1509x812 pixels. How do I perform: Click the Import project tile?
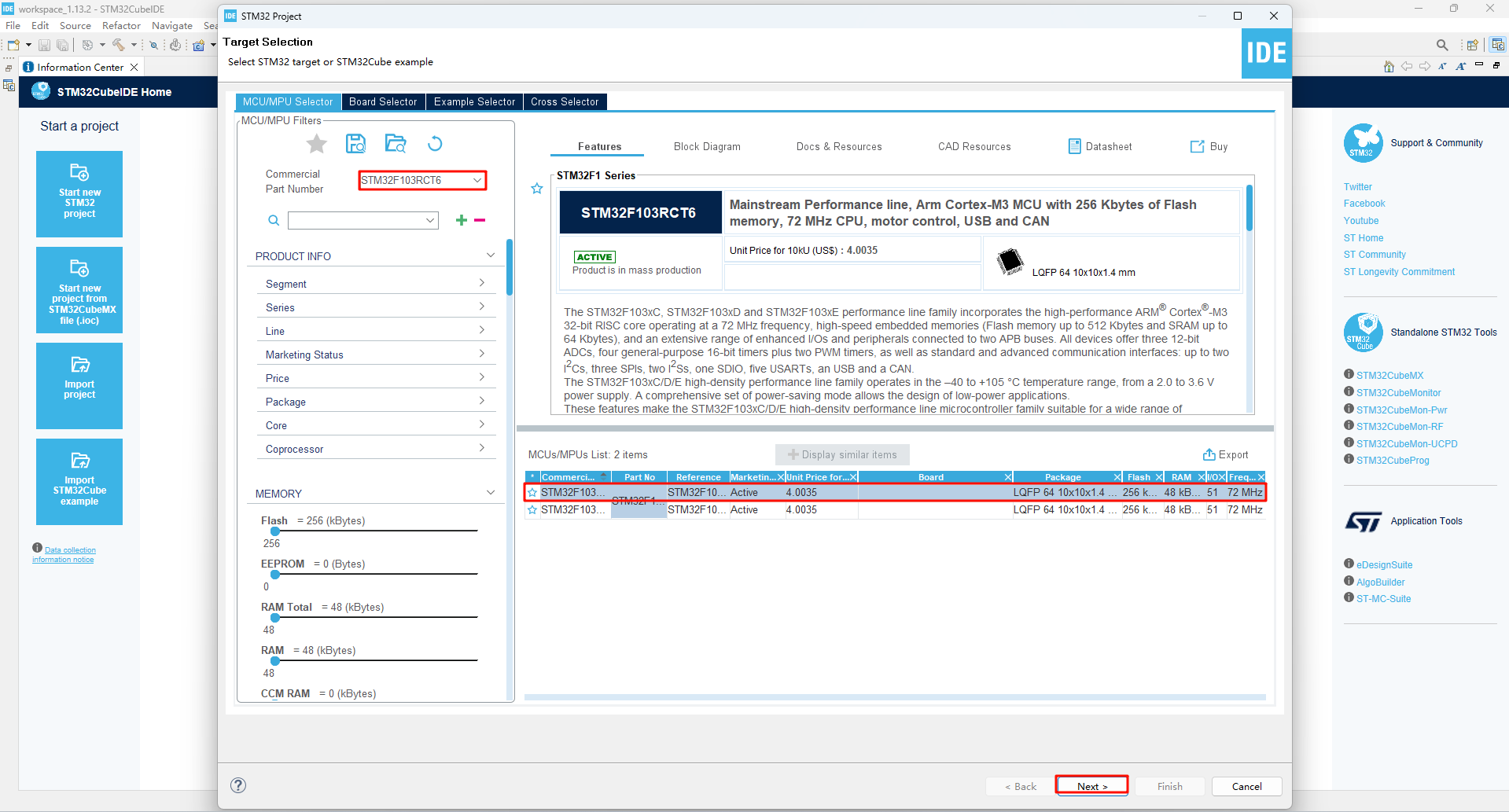[79, 386]
